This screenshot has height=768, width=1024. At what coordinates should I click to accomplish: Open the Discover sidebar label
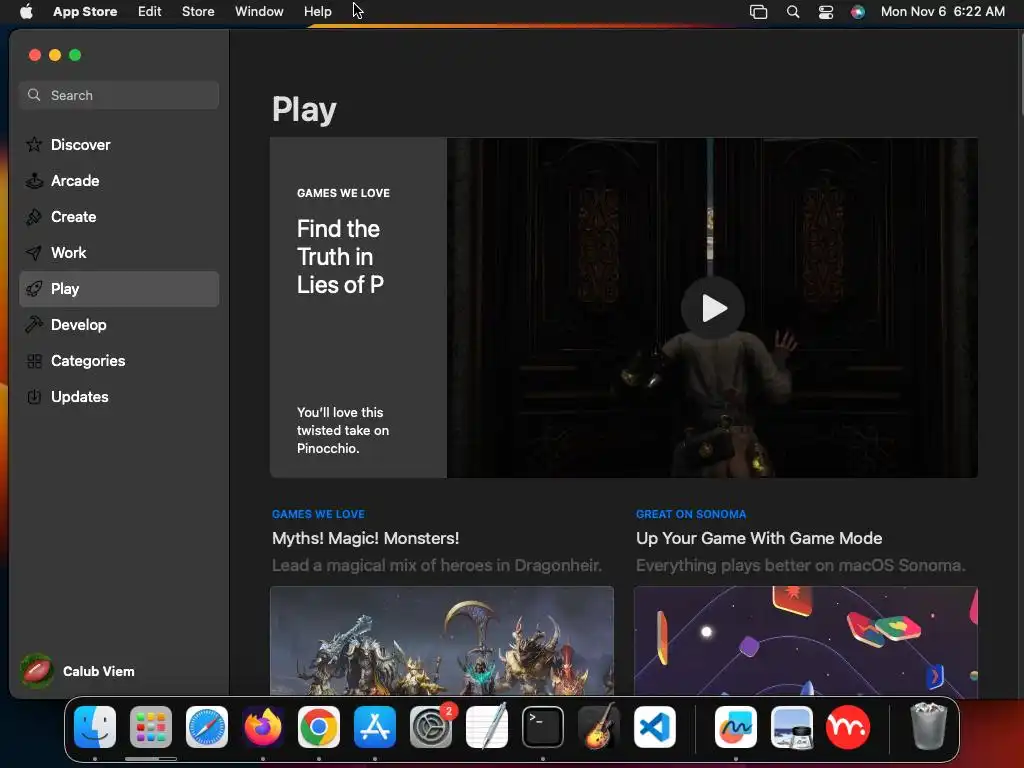tap(80, 144)
